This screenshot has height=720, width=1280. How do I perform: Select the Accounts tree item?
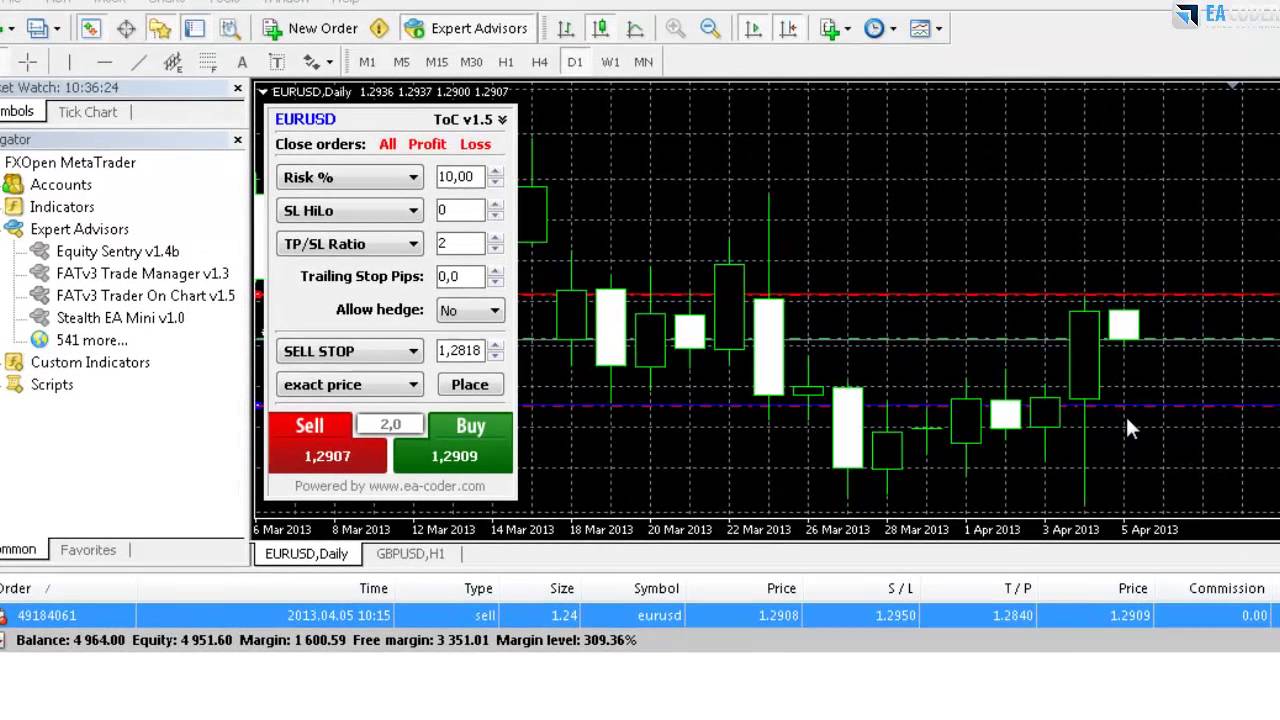click(x=61, y=185)
